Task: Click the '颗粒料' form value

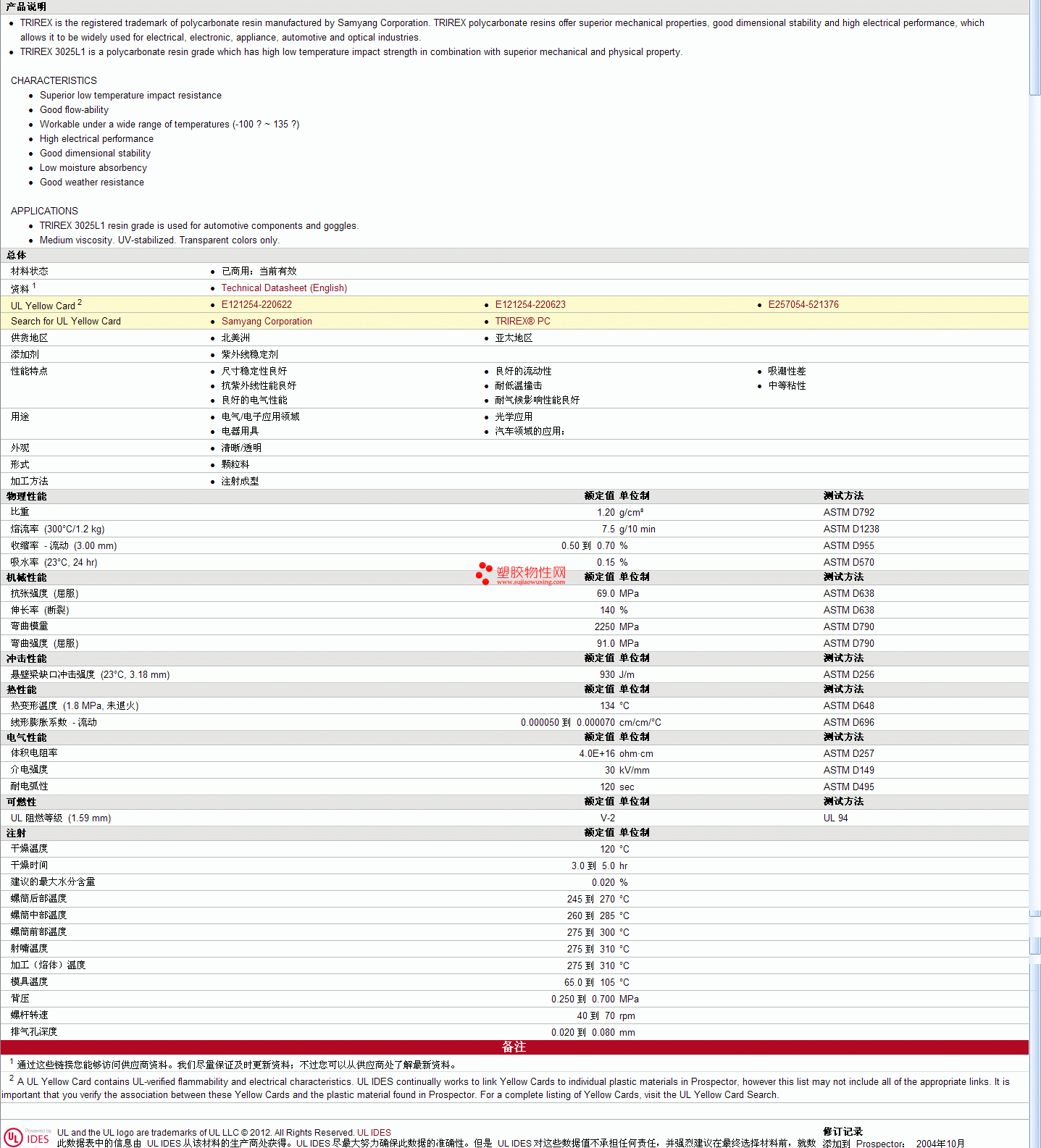Action: [x=235, y=465]
